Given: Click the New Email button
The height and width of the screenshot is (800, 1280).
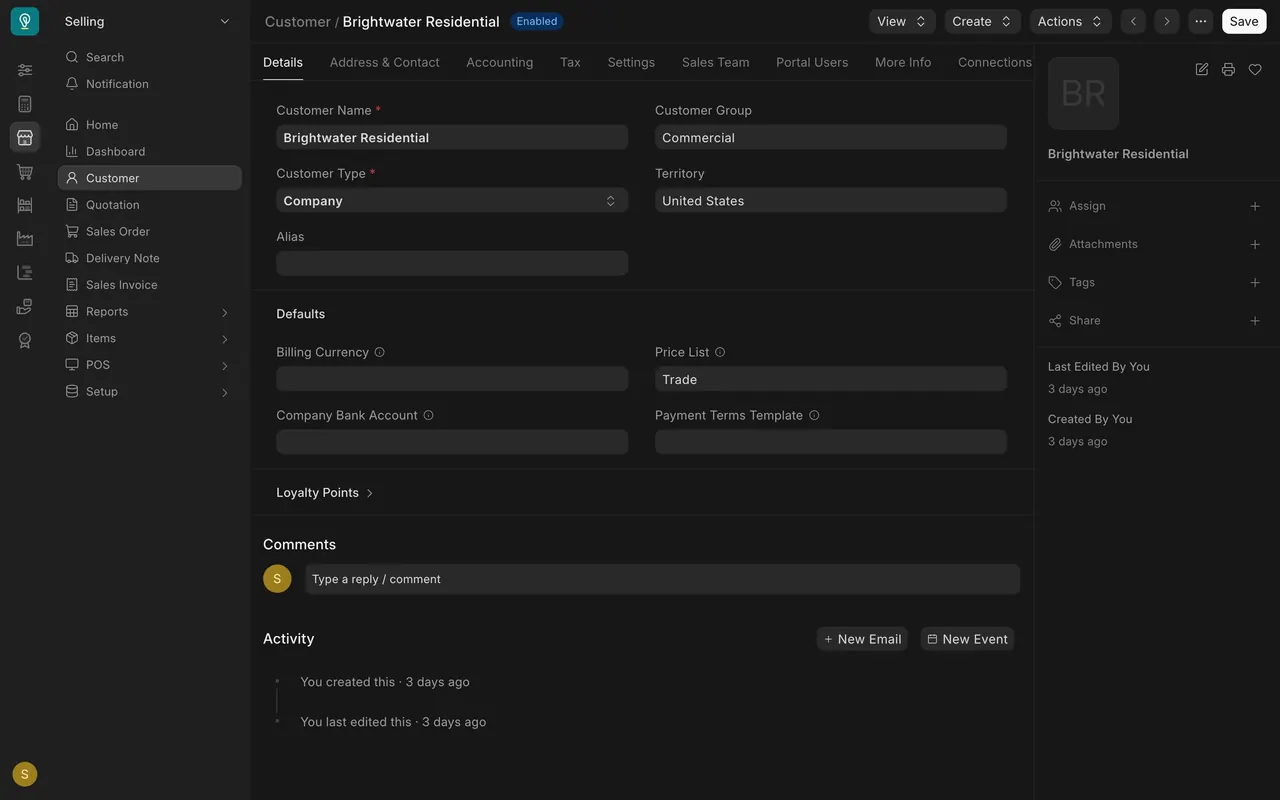Looking at the screenshot, I should click(x=862, y=639).
